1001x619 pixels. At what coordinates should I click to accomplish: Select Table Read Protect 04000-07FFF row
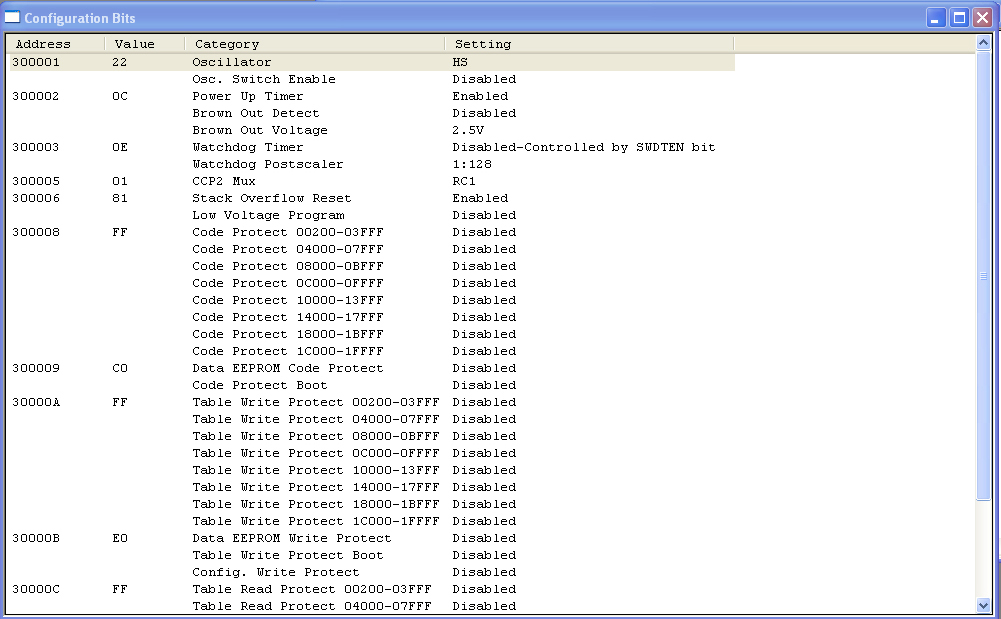[x=372, y=606]
